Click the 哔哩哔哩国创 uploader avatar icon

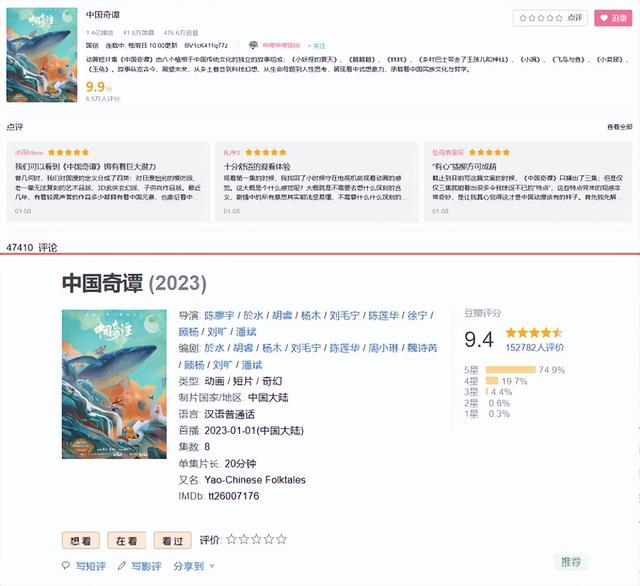coord(253,45)
